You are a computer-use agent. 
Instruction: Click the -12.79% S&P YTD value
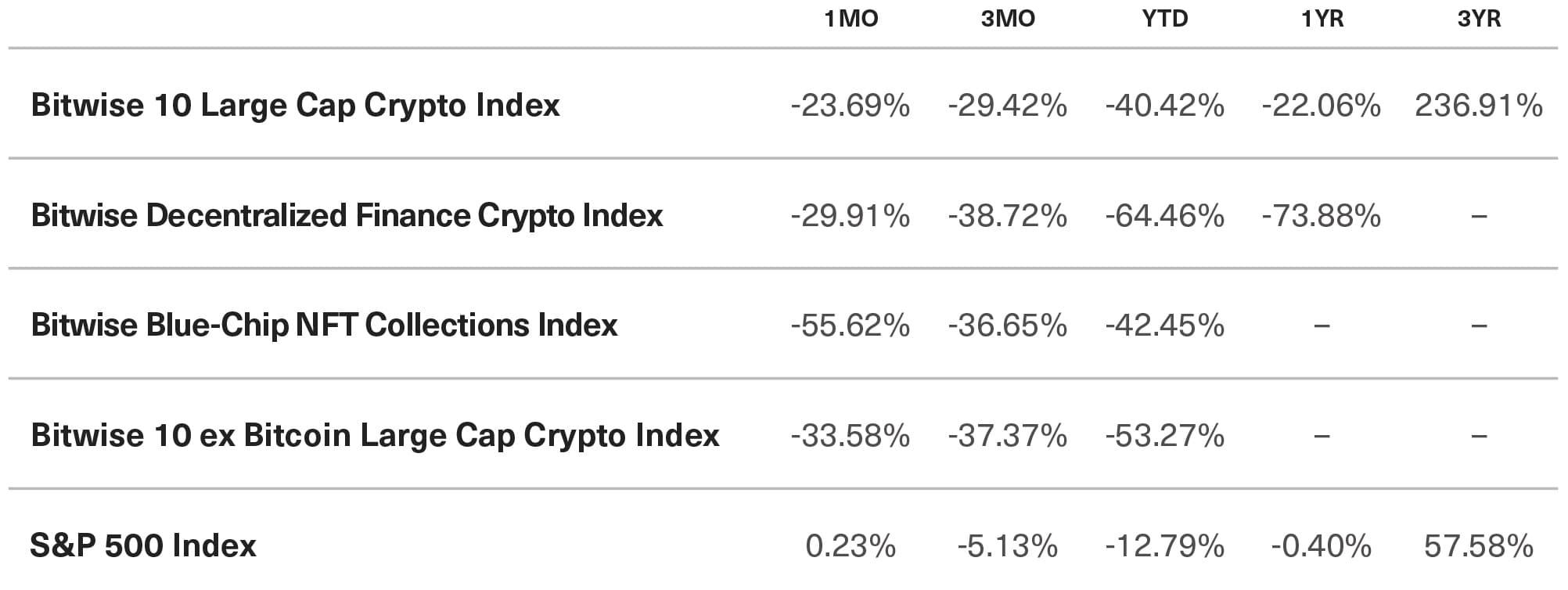[1164, 546]
